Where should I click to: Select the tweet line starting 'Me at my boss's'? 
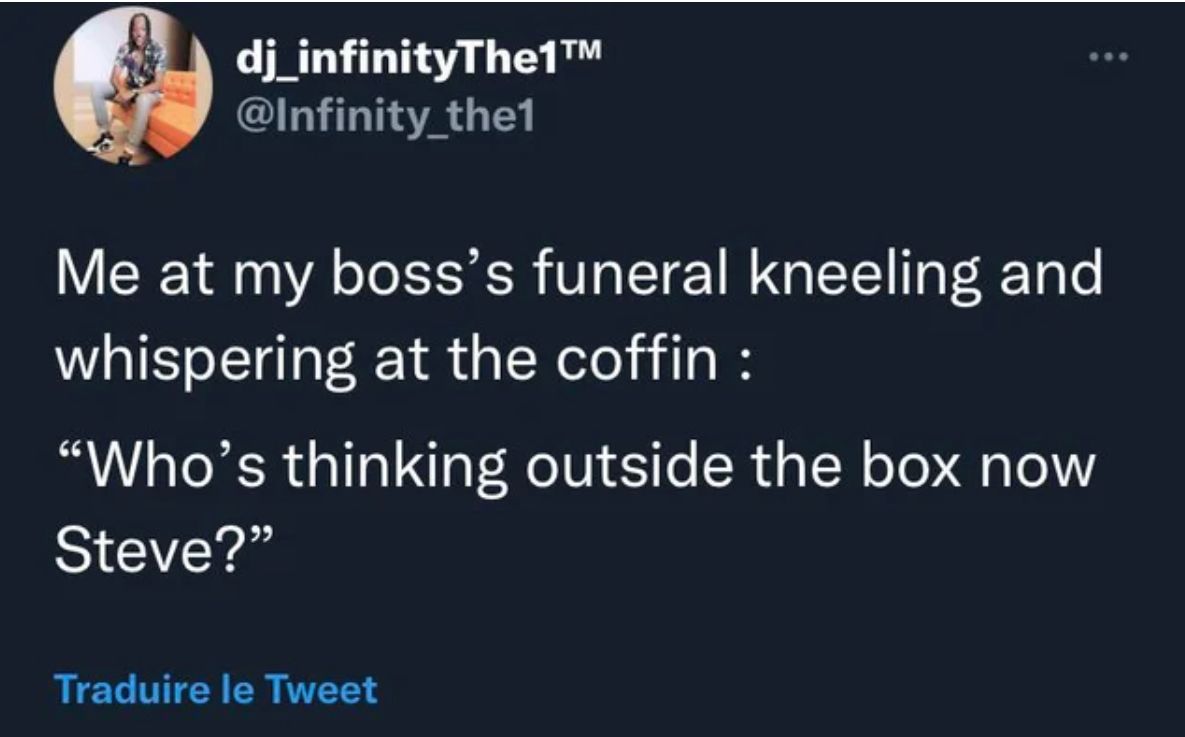578,276
